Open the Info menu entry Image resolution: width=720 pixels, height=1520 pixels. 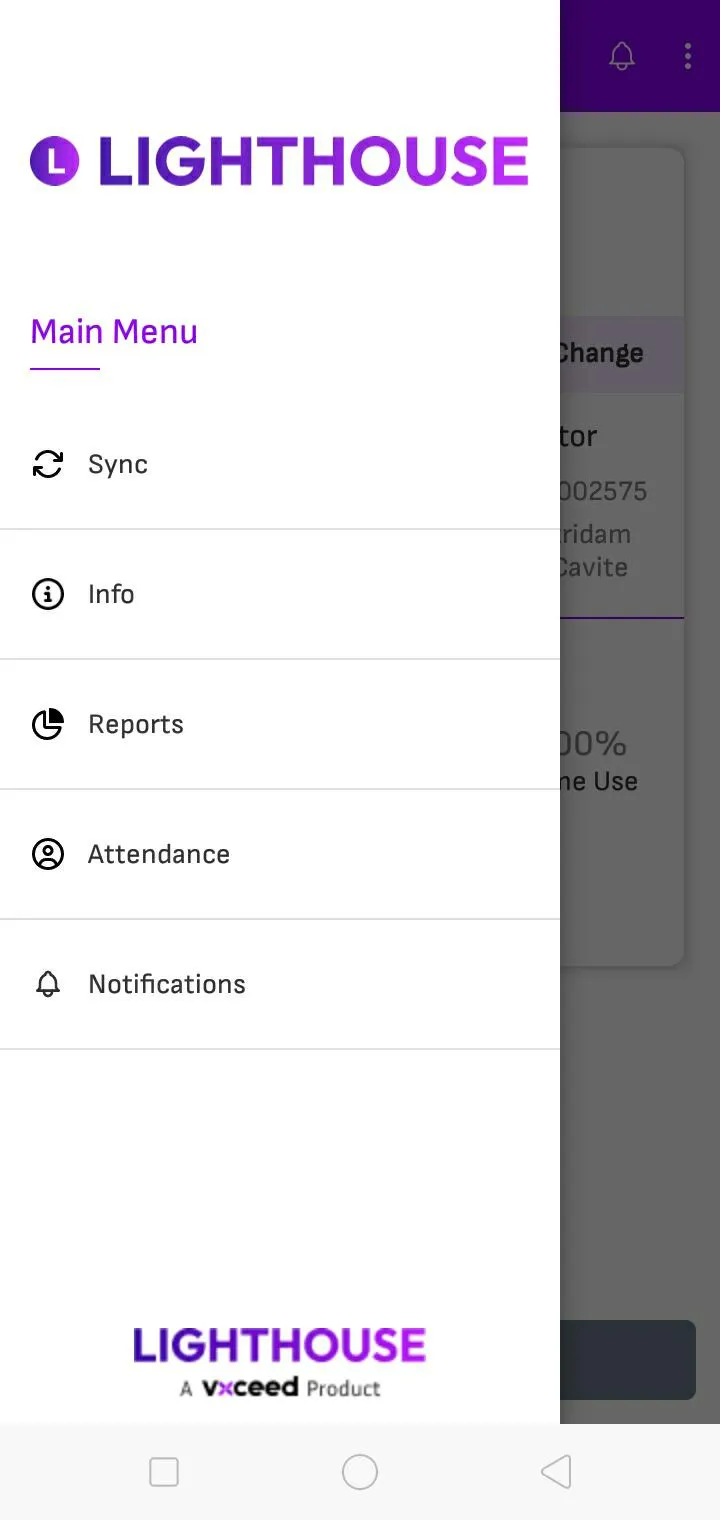click(280, 594)
